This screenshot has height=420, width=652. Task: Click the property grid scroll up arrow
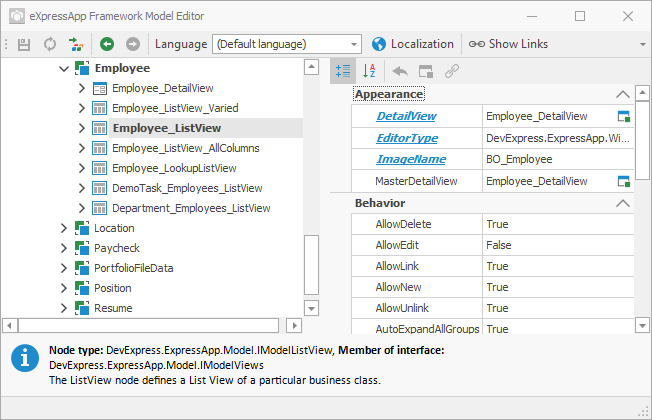(642, 93)
